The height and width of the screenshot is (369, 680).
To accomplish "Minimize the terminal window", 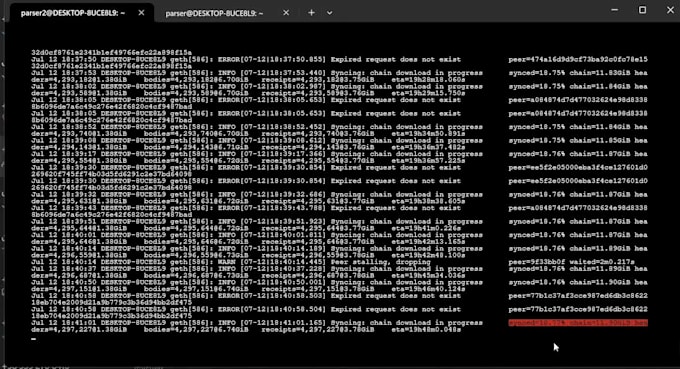I will pyautogui.click(x=615, y=10).
